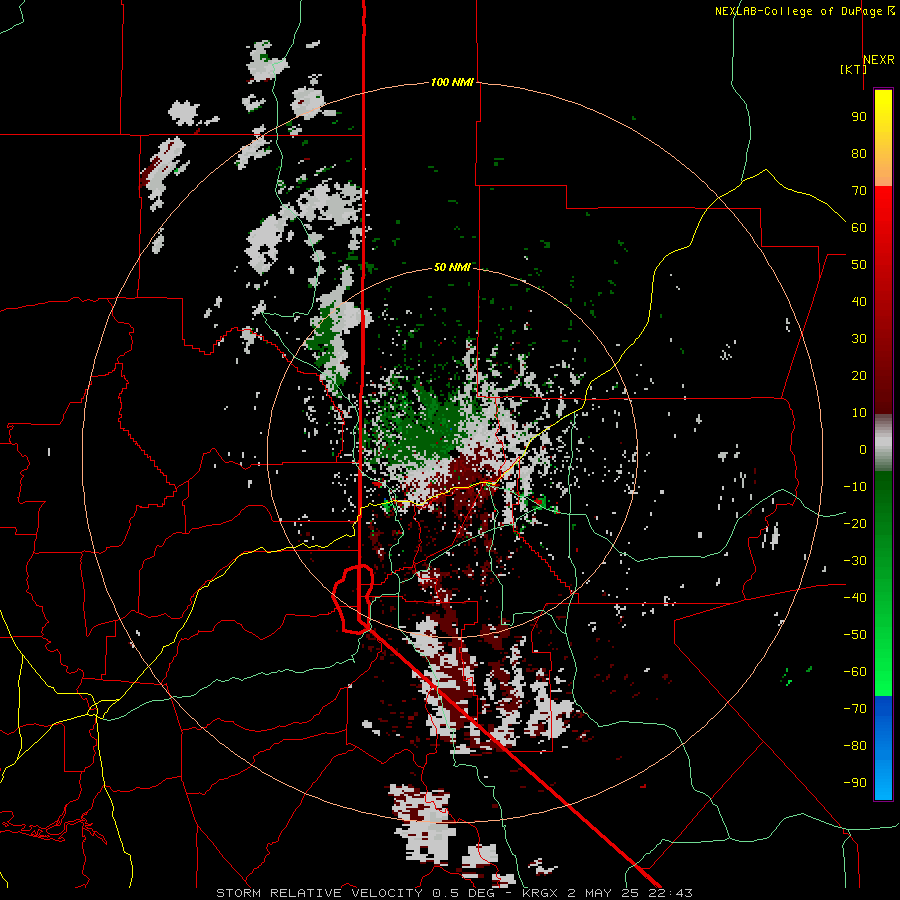Click the 60 value on the velocity scale
Viewport: 900px width, 900px height.
click(859, 228)
